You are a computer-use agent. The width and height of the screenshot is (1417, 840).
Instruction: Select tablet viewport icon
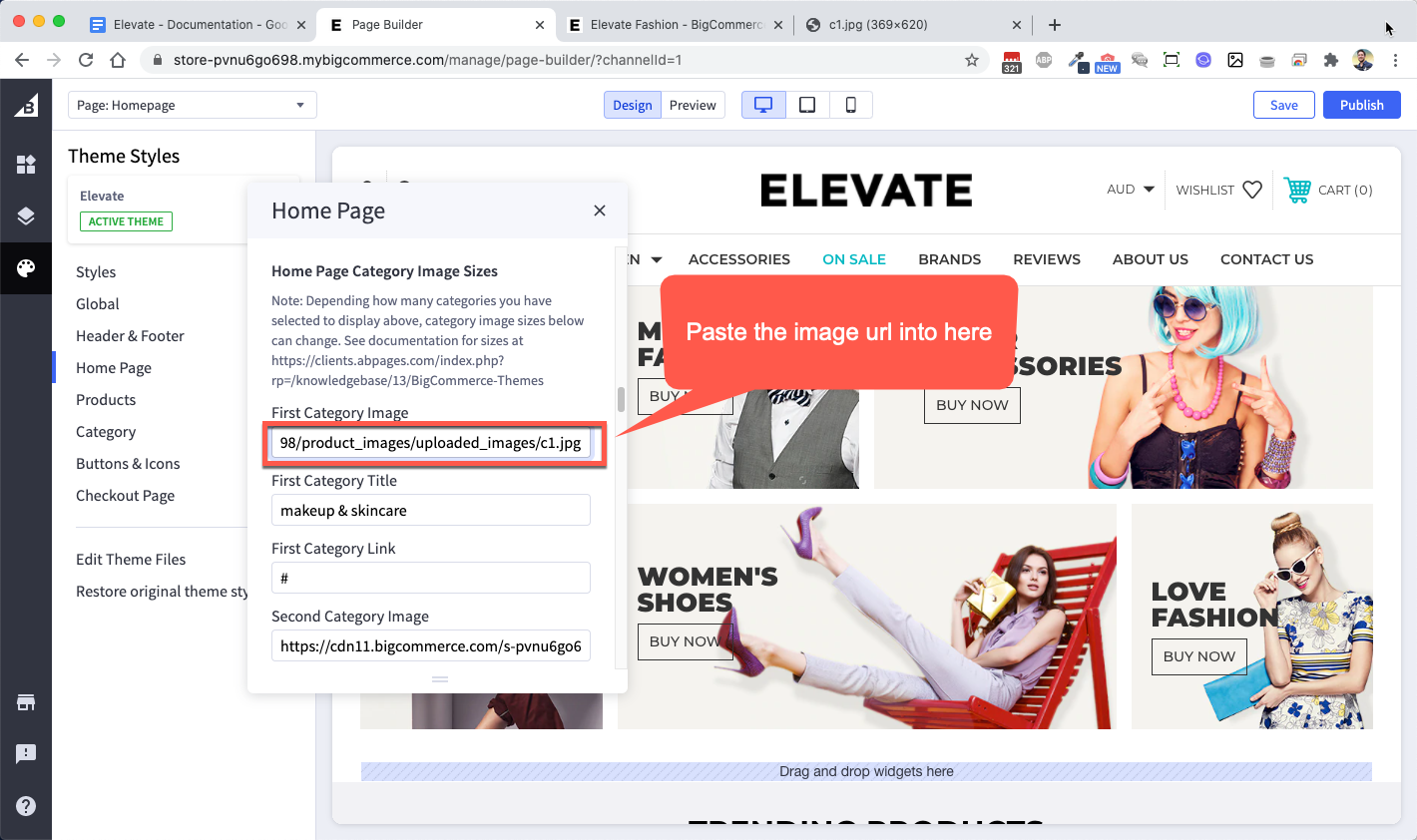tap(807, 105)
